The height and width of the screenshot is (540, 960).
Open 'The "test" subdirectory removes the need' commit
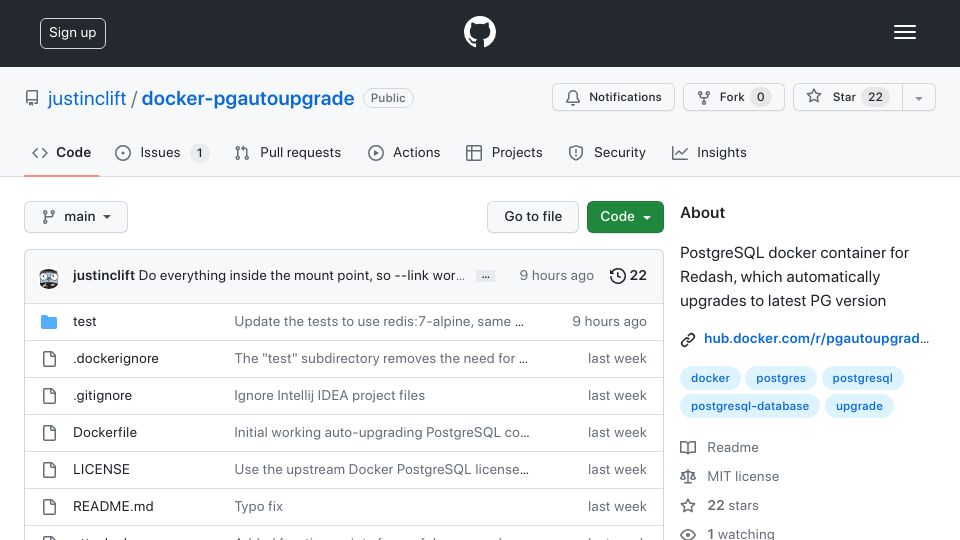(x=381, y=358)
